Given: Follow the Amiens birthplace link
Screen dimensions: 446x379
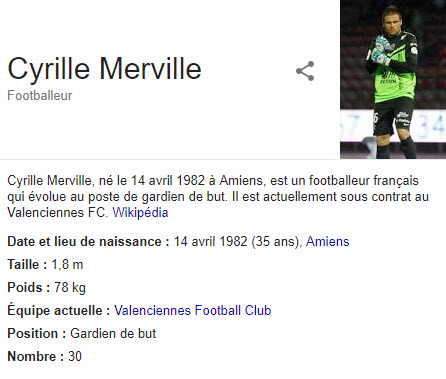Looking at the screenshot, I should (328, 241).
